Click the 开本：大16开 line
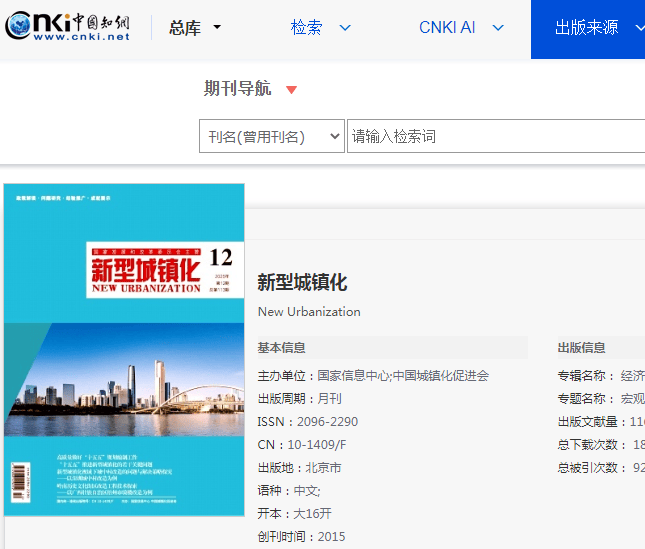Viewport: 645px width, 549px height. [x=295, y=514]
